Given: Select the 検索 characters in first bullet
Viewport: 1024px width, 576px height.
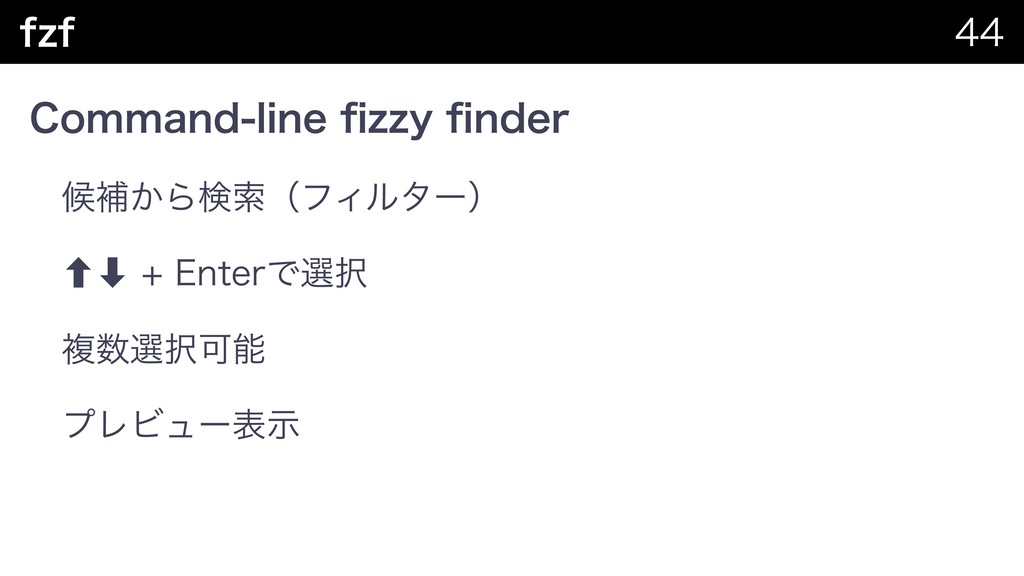Looking at the screenshot, I should 231,197.
